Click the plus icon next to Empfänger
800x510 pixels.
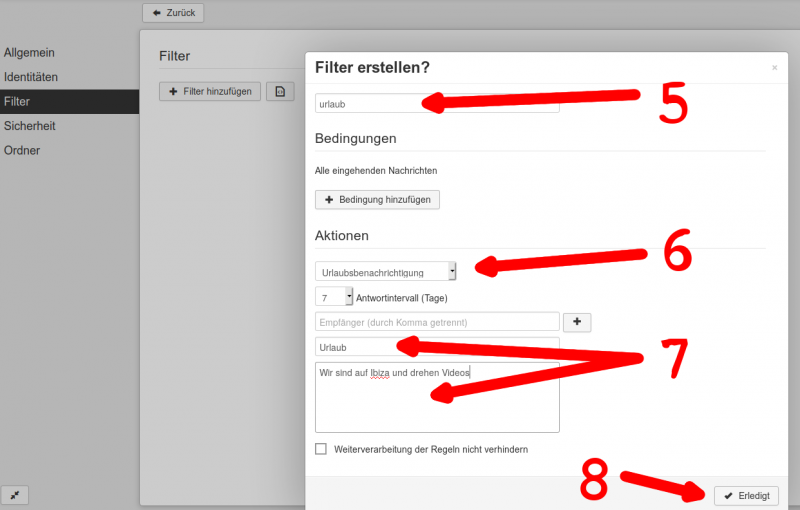[577, 322]
